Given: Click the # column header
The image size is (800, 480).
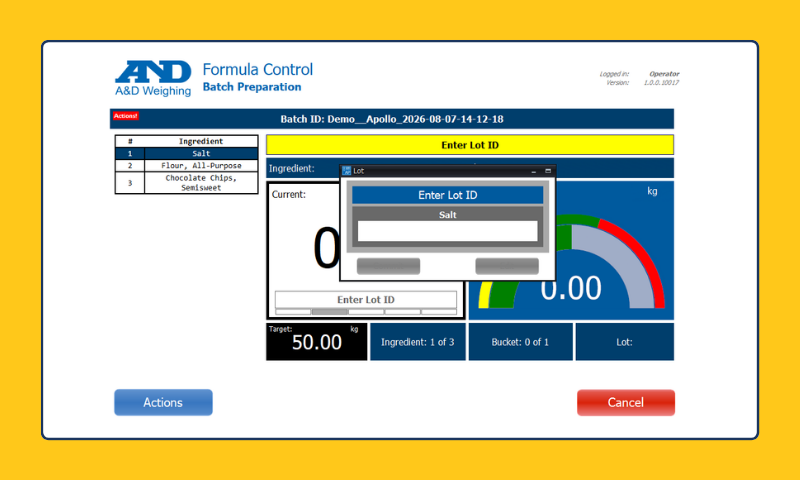Looking at the screenshot, I should pos(130,141).
